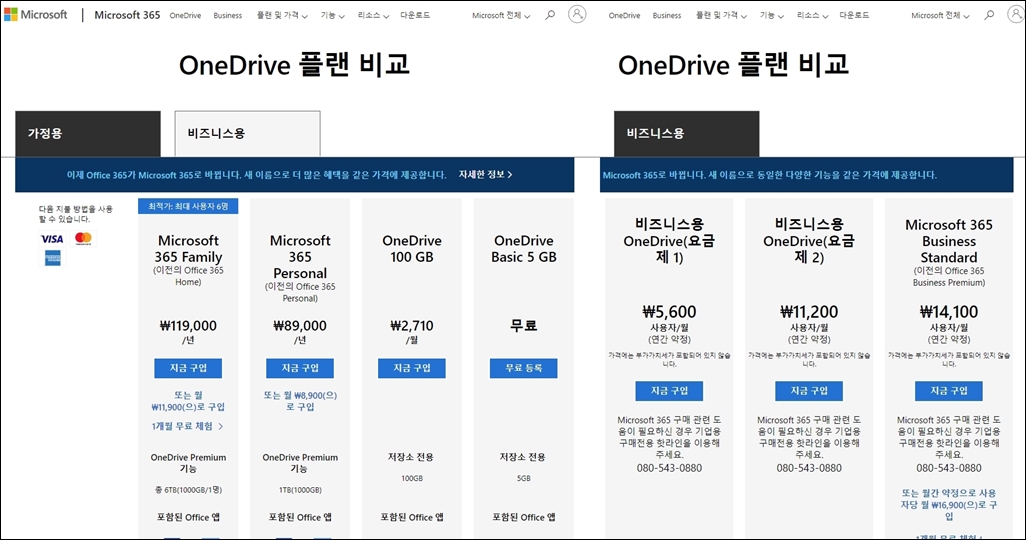Open the 자세한 정보 link in banner
This screenshot has height=540, width=1026.
pos(485,175)
